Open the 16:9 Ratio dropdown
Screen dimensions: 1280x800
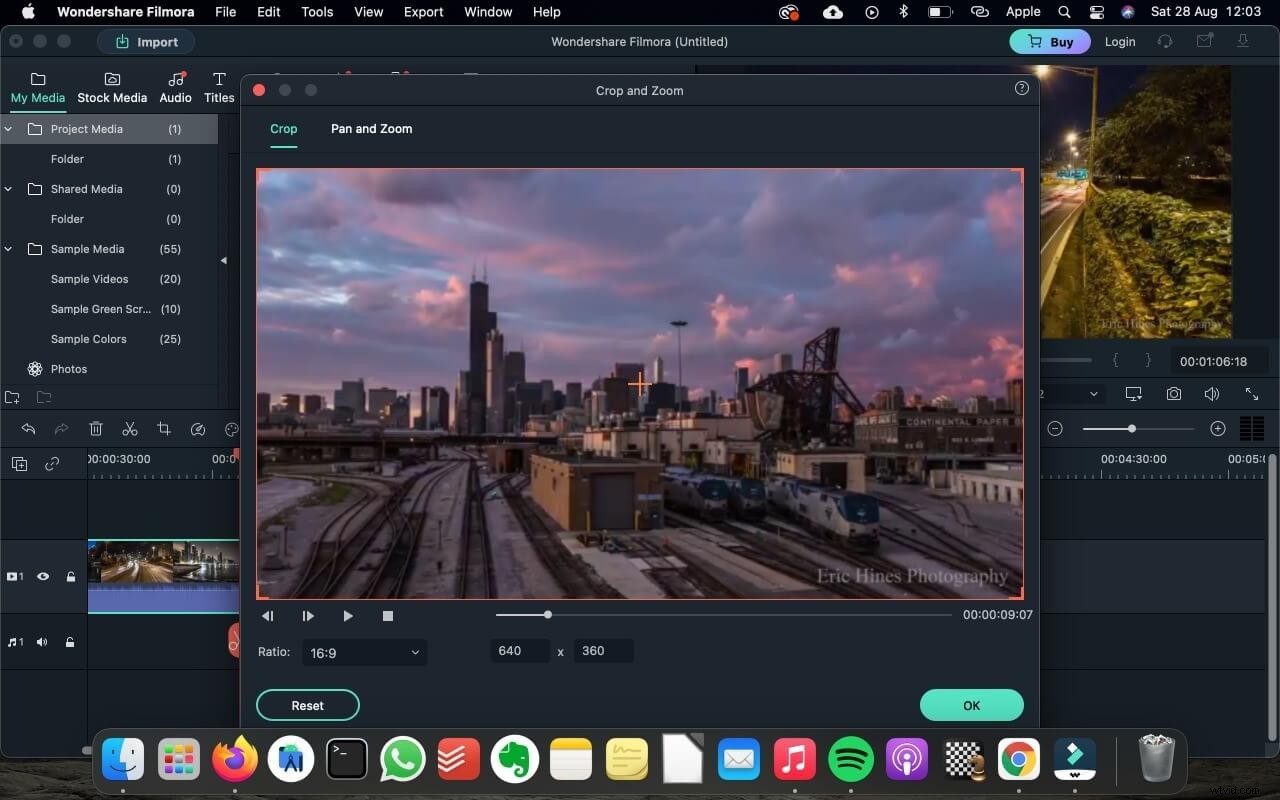[364, 652]
